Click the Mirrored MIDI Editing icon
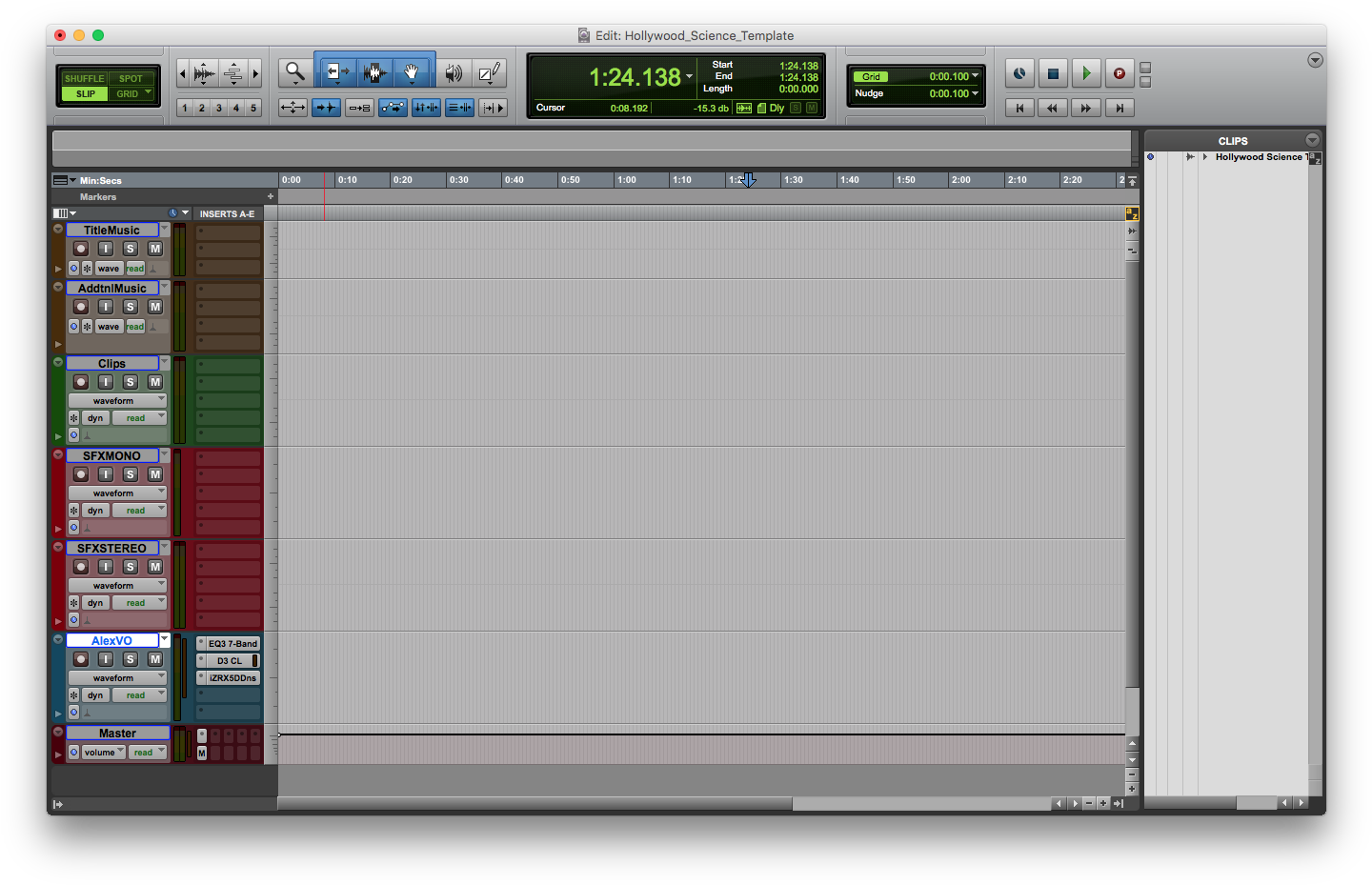This screenshot has height=885, width=1372. pos(359,108)
